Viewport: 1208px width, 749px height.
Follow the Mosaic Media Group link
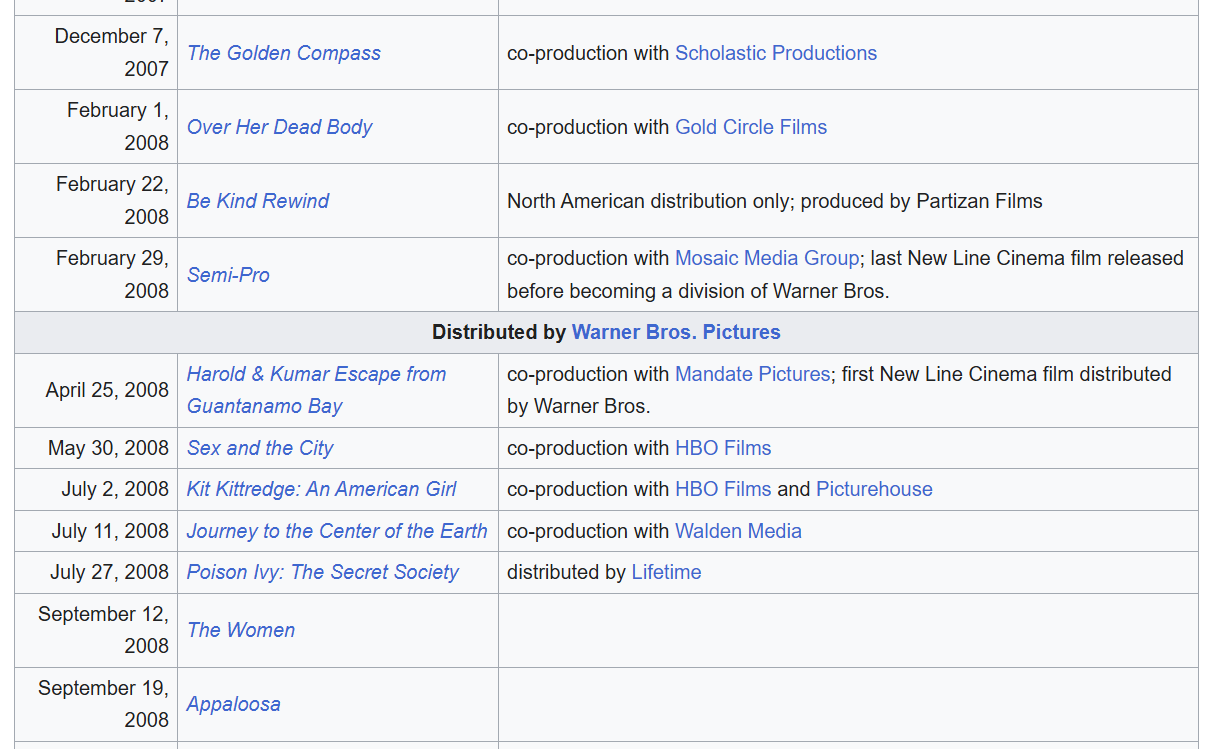tap(767, 258)
